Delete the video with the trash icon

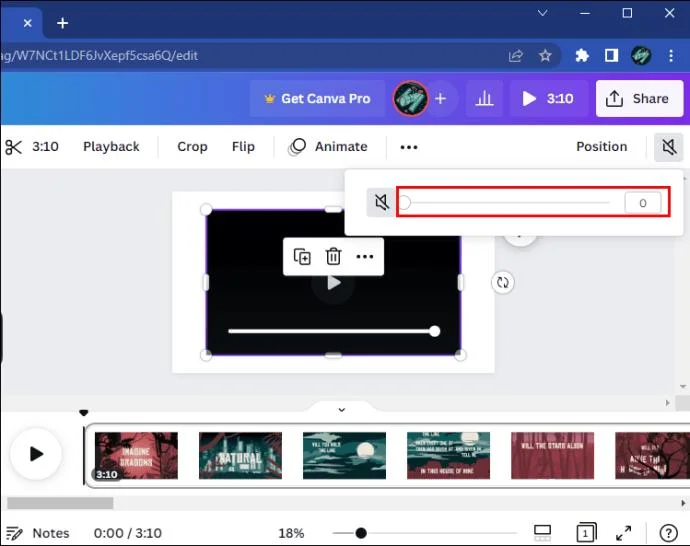pyautogui.click(x=333, y=257)
